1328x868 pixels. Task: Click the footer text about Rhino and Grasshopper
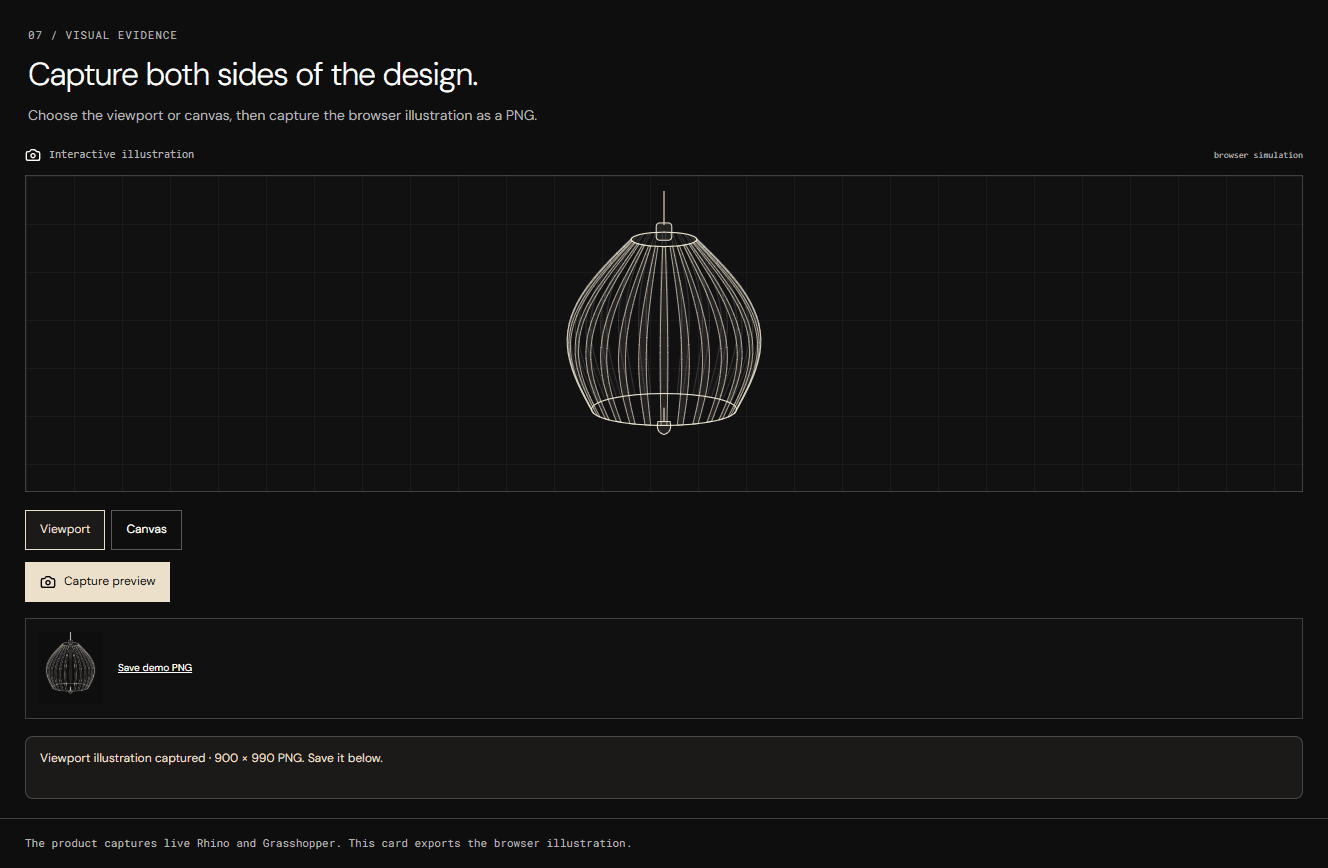328,843
